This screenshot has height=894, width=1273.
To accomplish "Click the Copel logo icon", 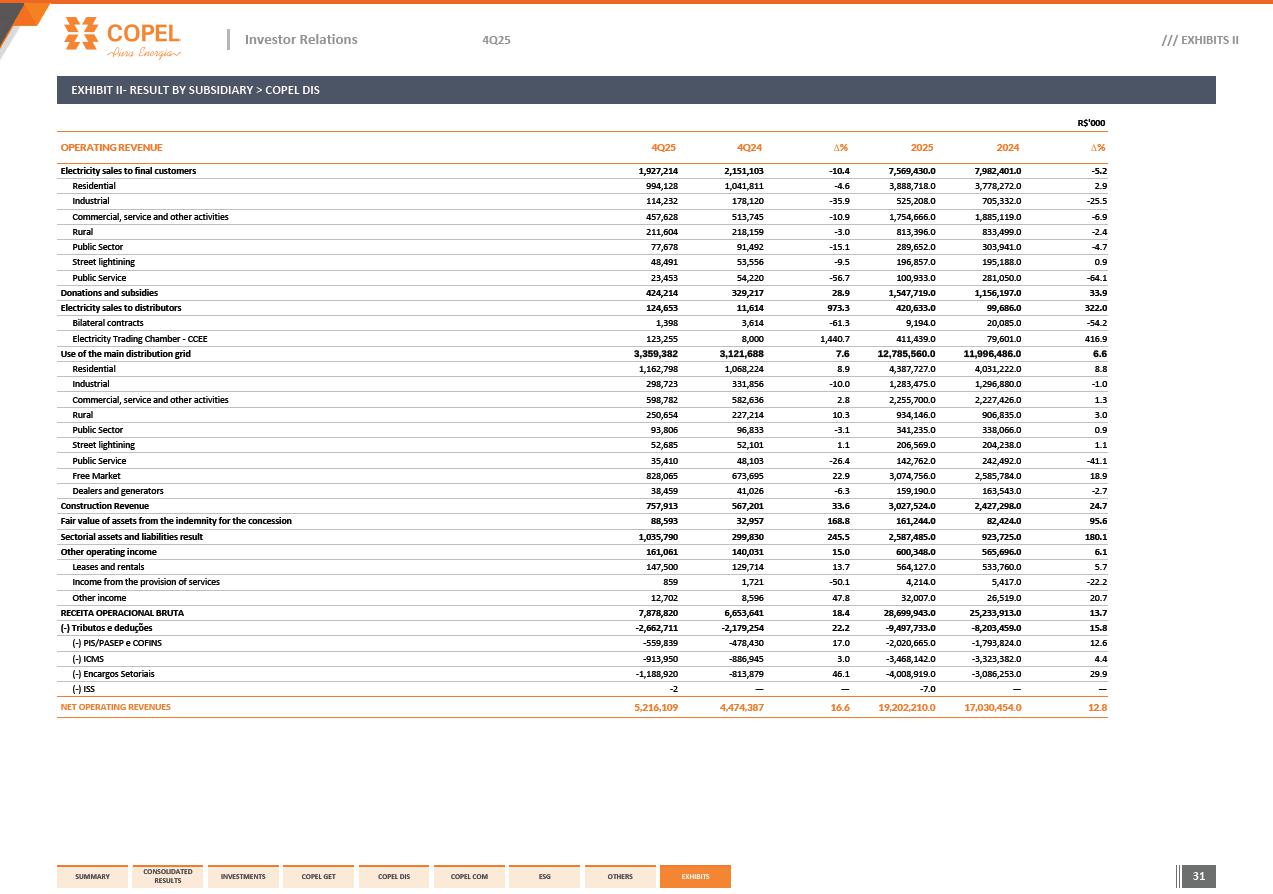I will coord(82,33).
